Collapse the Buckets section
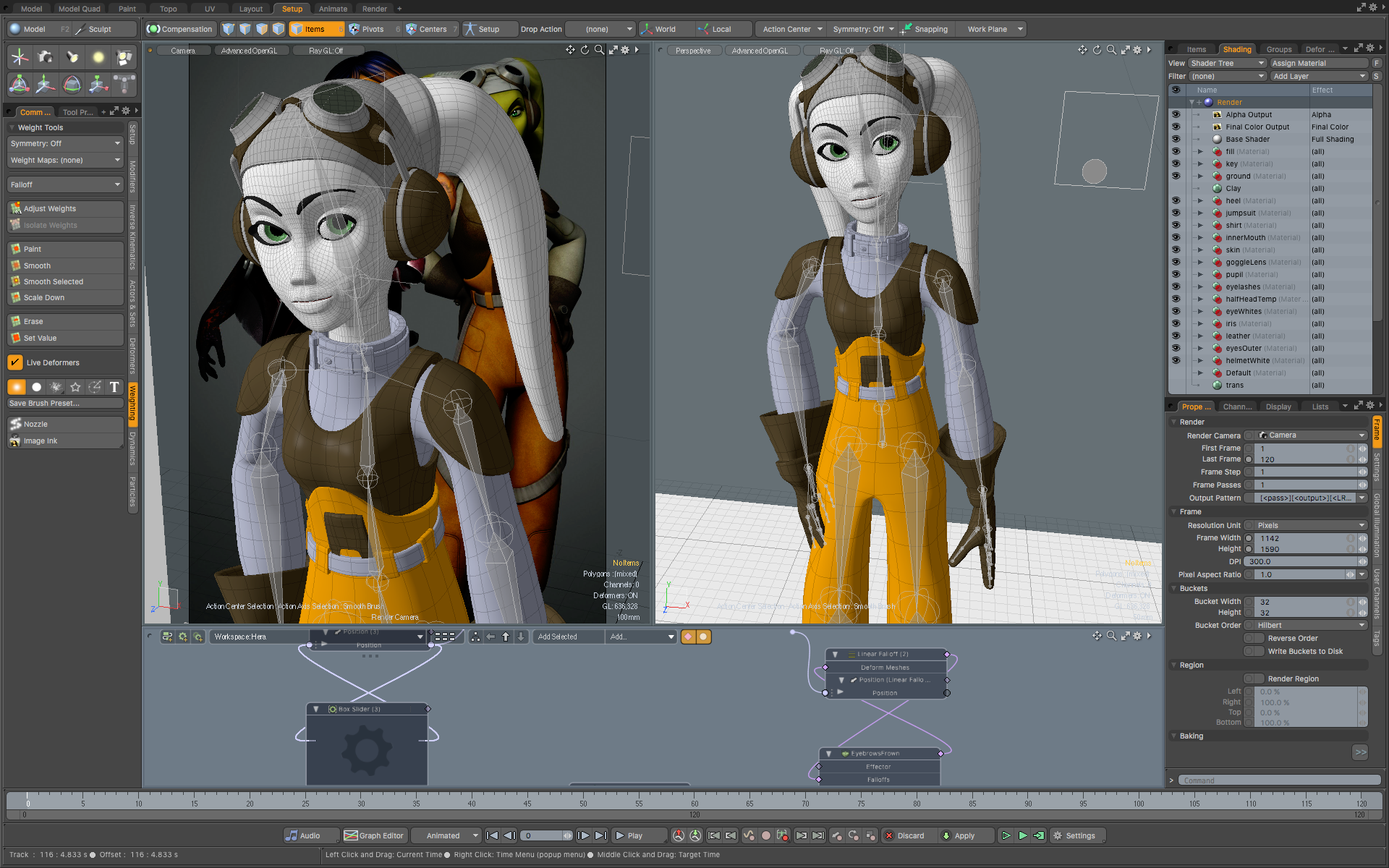The width and height of the screenshot is (1389, 868). coord(1174,588)
